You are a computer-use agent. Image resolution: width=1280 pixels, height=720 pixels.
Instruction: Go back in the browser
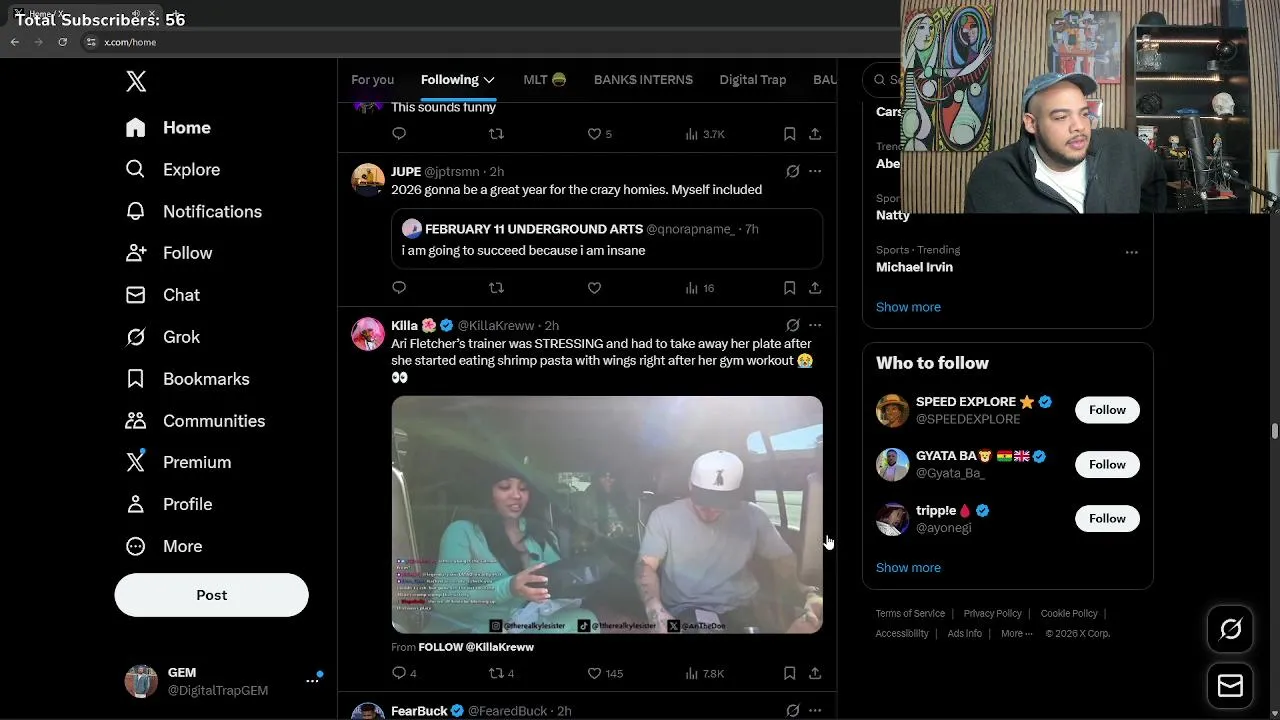click(15, 42)
